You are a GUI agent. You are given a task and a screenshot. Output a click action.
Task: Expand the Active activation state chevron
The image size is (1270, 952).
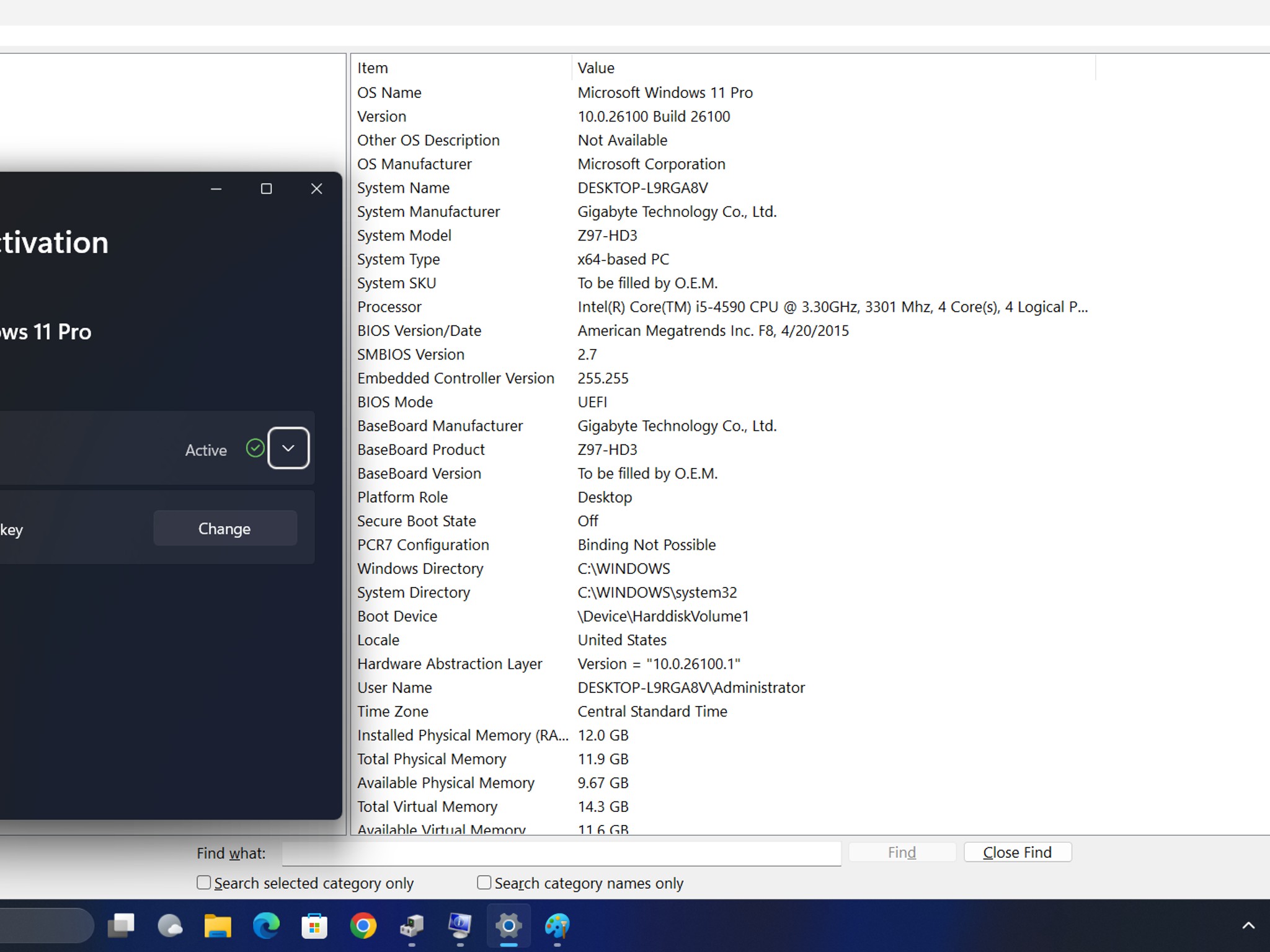point(288,448)
